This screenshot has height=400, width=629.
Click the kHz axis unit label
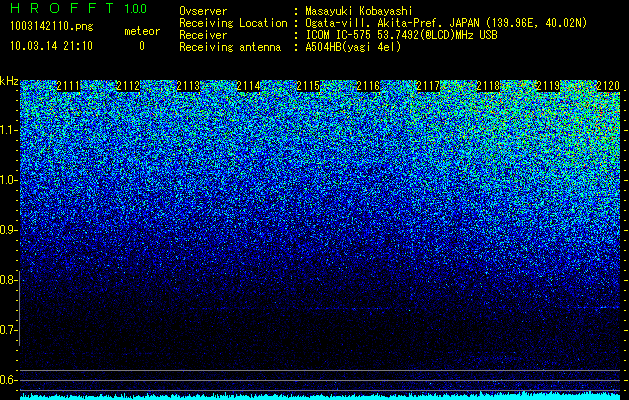click(9, 81)
